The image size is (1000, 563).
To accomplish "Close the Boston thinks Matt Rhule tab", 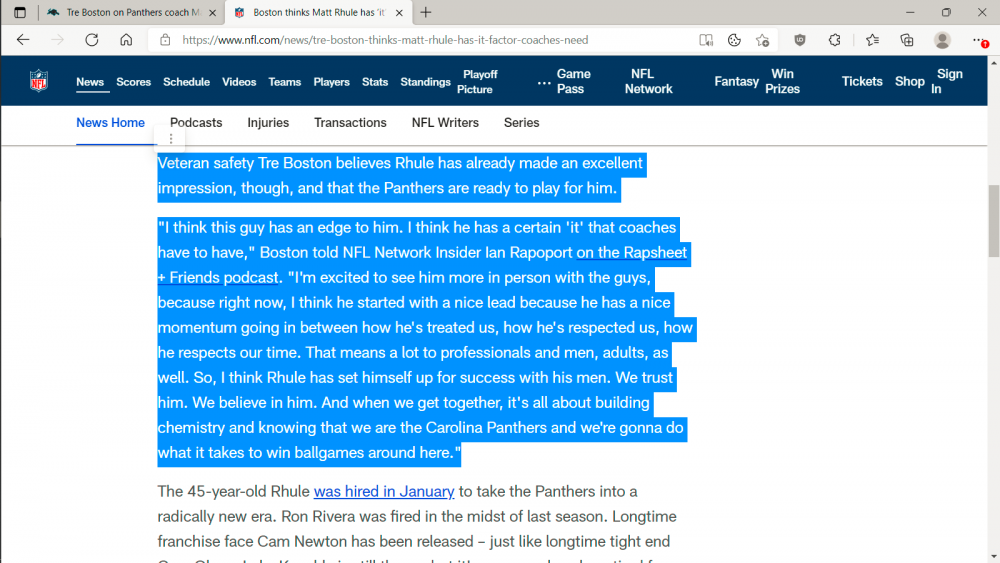I will [x=399, y=13].
